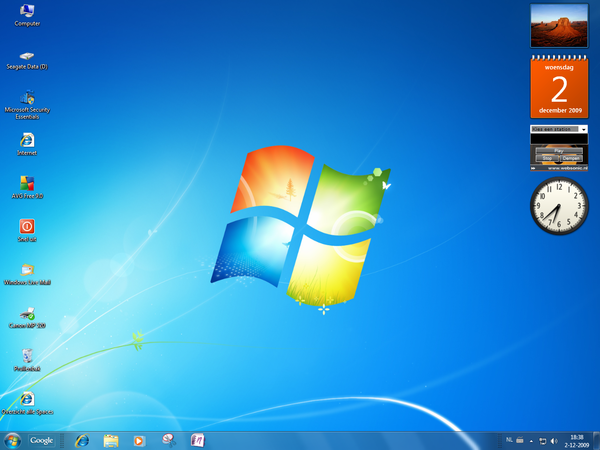Click the Show desktop button at taskbar end
Image resolution: width=600 pixels, height=450 pixels.
coord(597,441)
